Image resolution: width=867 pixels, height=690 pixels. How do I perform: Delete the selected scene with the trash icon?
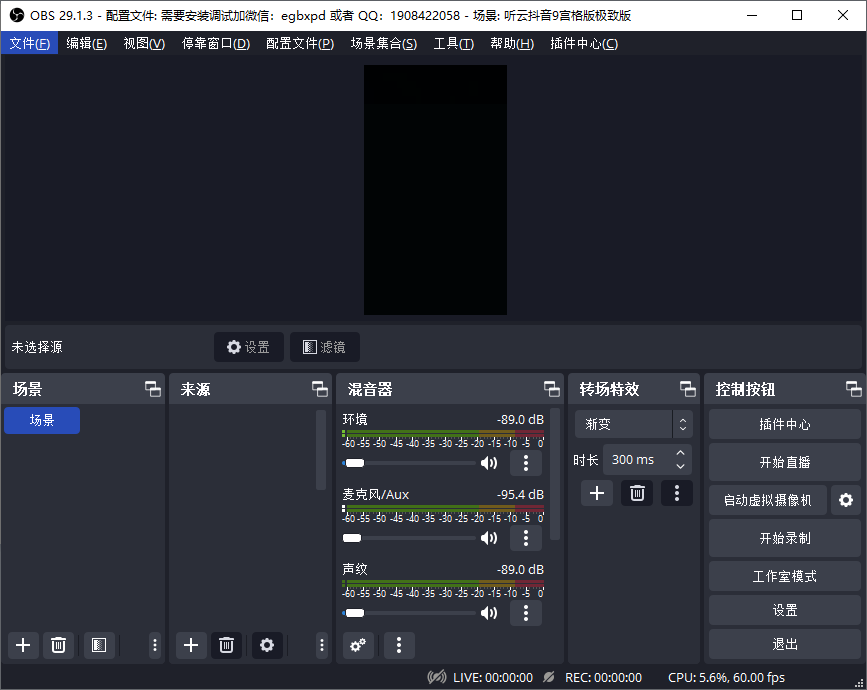[x=59, y=645]
